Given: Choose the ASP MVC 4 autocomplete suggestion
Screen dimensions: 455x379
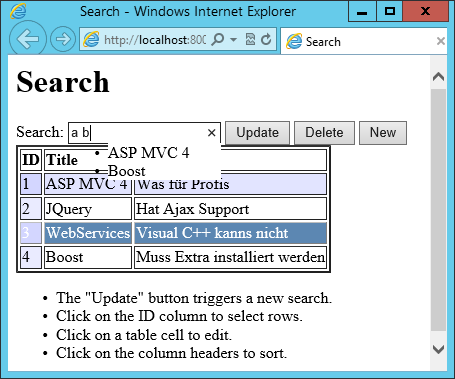Looking at the screenshot, I should point(148,153).
